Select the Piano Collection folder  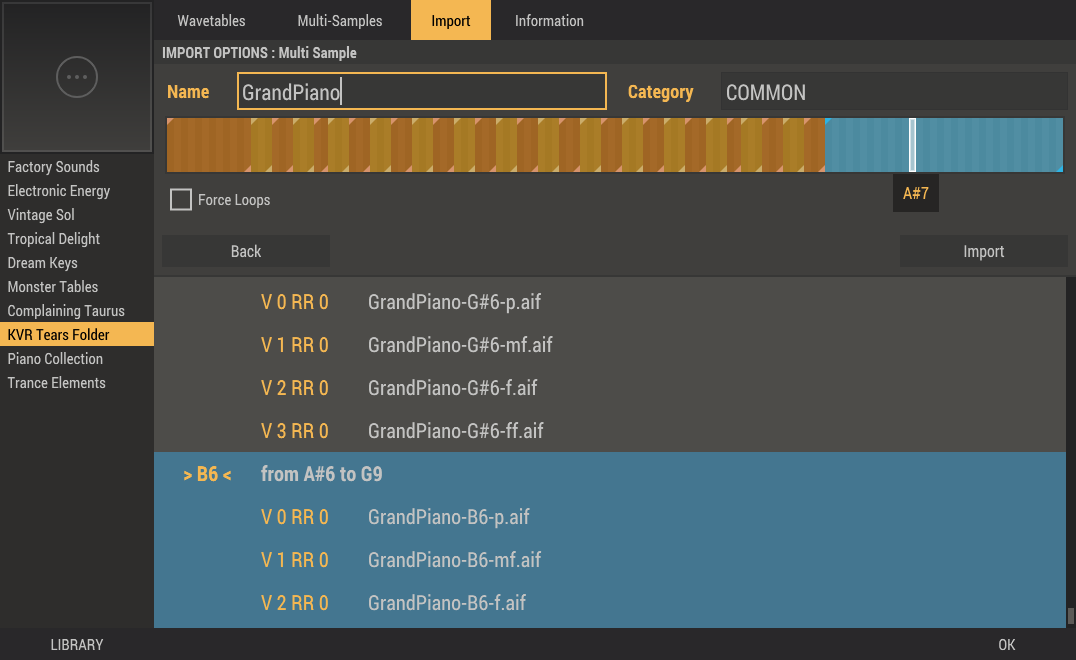click(x=56, y=359)
